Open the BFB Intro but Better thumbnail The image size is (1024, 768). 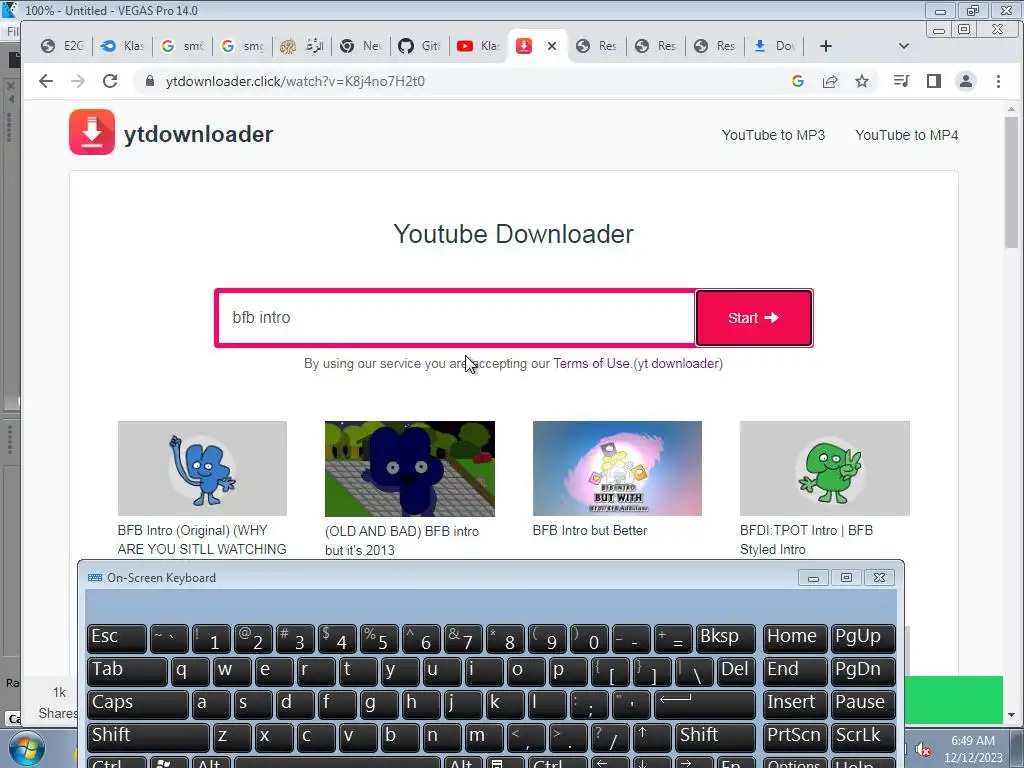coord(617,468)
